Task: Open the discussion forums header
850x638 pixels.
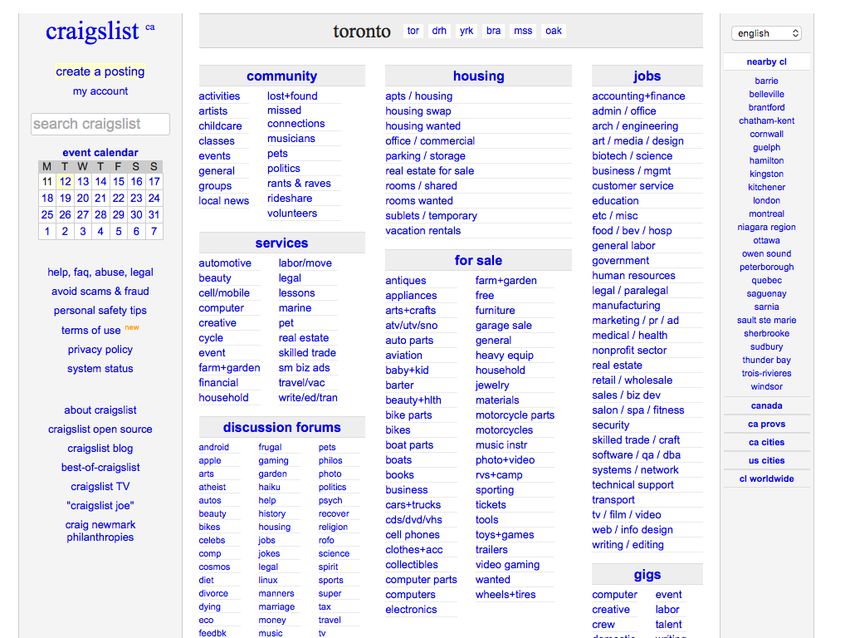Action: coord(282,427)
